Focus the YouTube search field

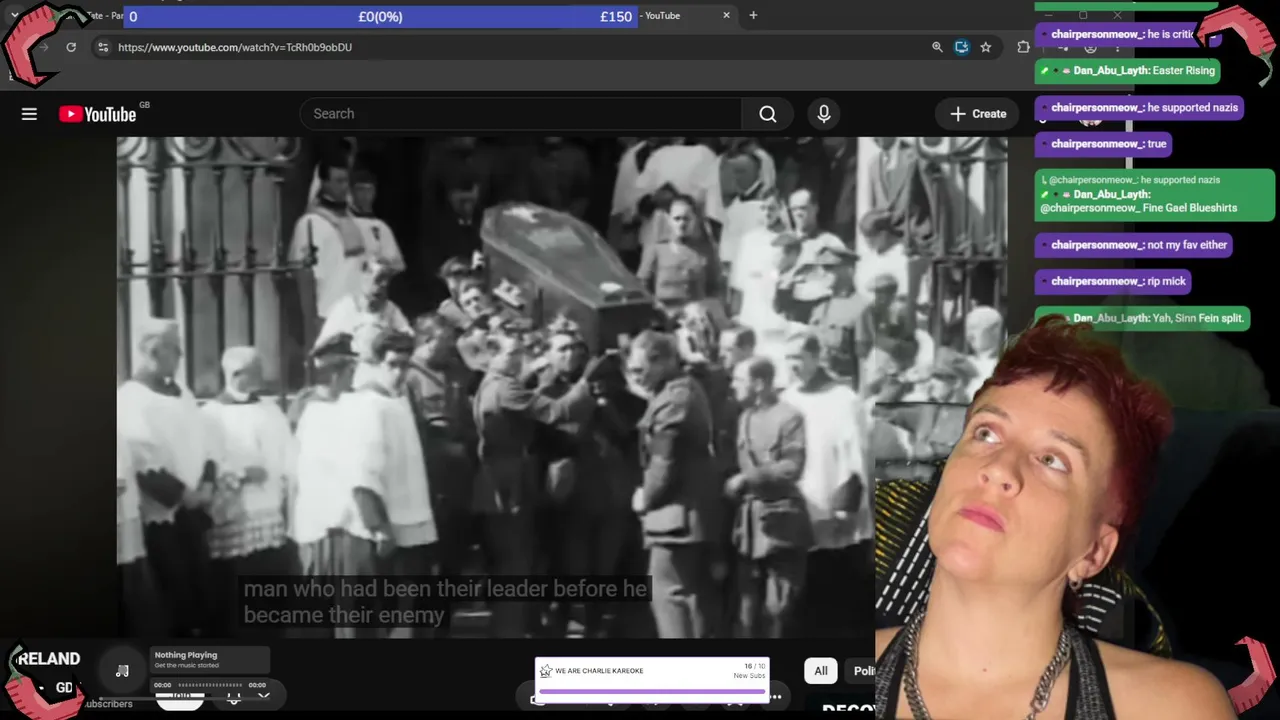pos(521,114)
